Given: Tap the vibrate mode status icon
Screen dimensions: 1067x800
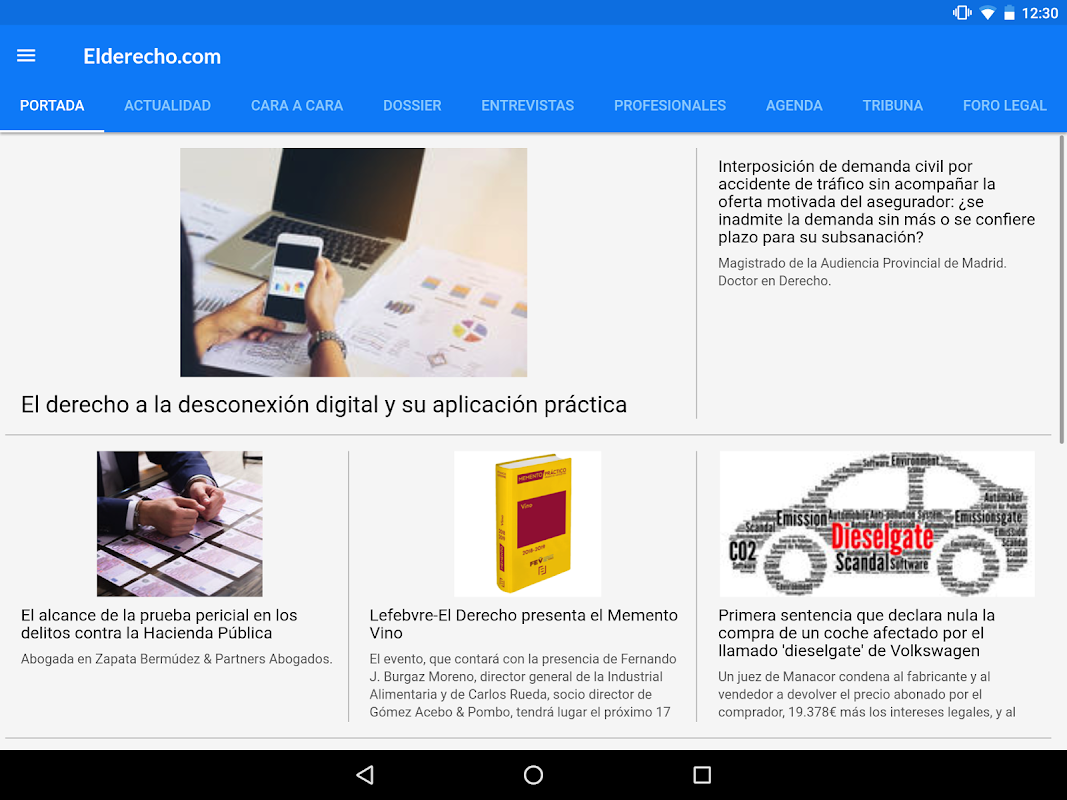Looking at the screenshot, I should click(962, 13).
